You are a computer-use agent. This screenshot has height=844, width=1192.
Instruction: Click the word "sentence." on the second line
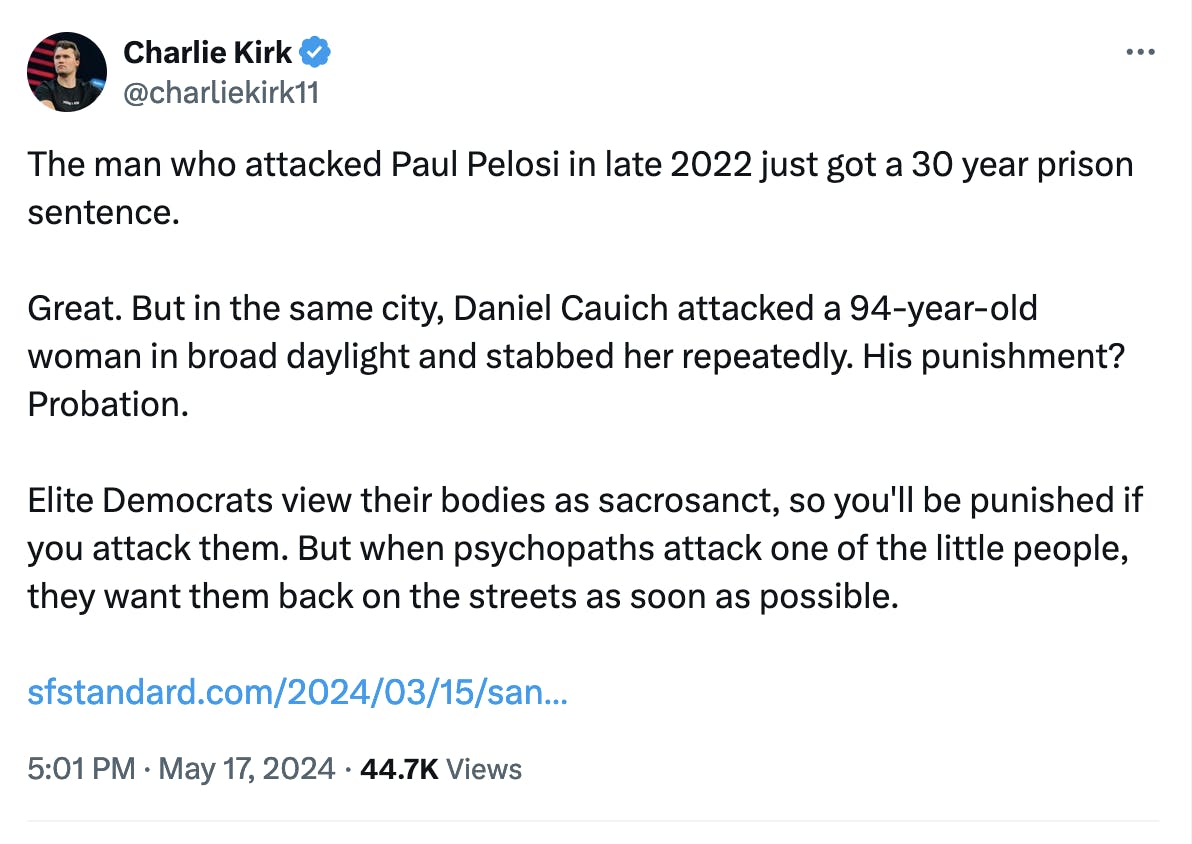(x=103, y=213)
